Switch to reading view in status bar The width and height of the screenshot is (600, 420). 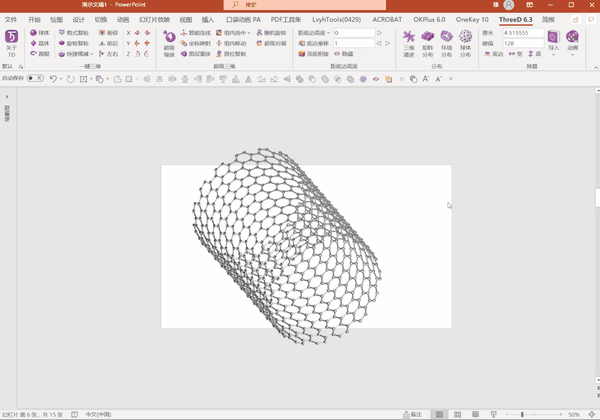tap(476, 414)
